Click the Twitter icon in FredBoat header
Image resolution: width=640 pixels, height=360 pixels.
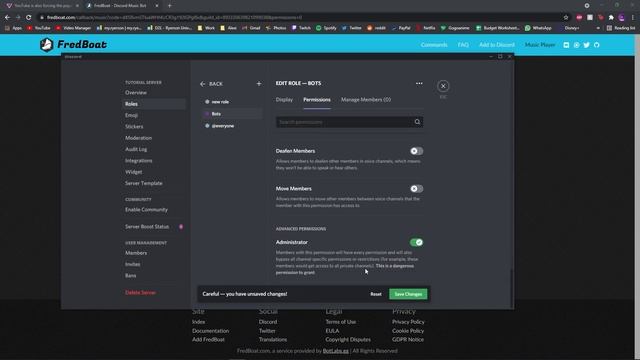click(x=587, y=45)
